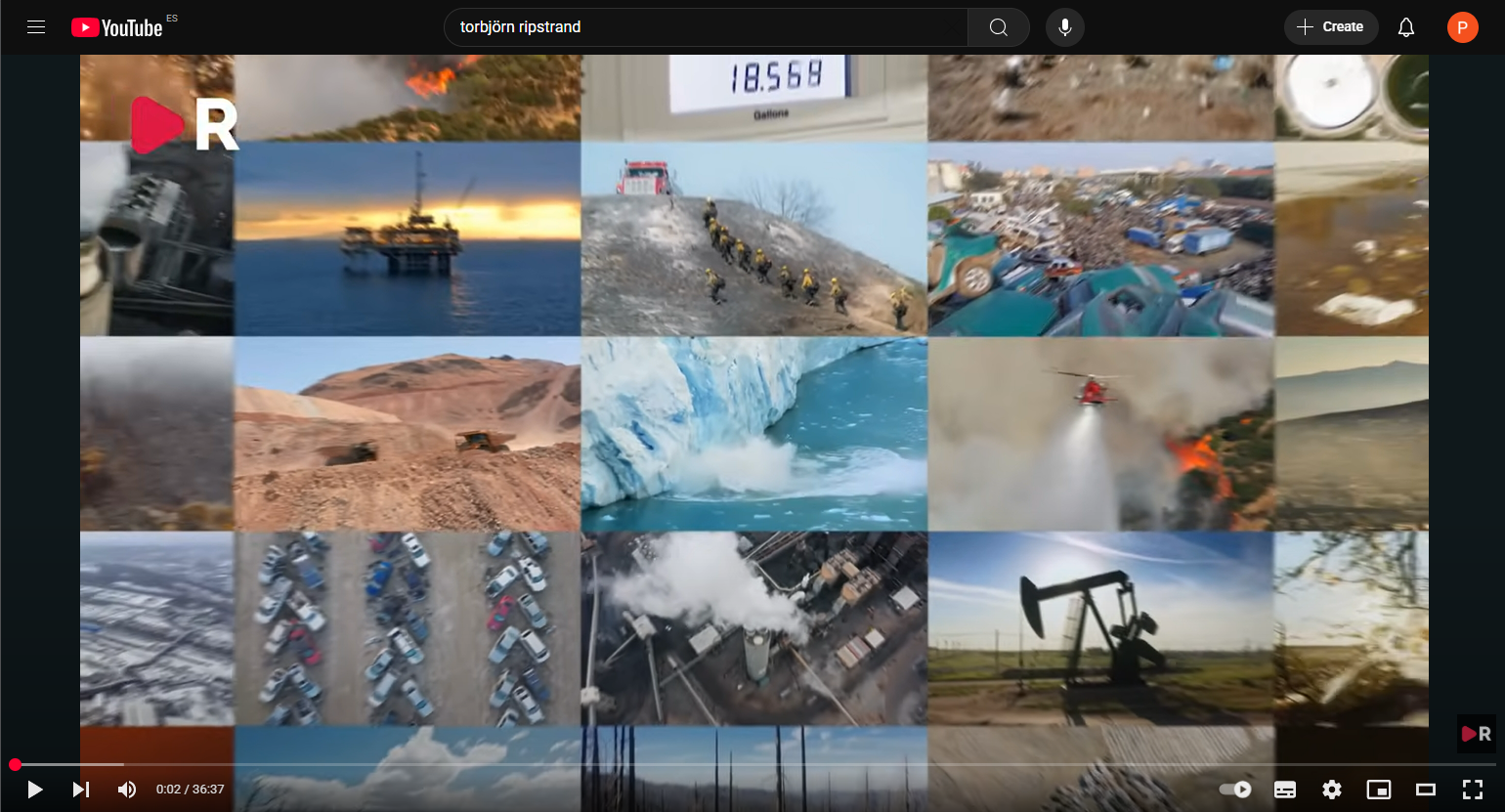Toggle the autoplay switch

coord(1235,790)
